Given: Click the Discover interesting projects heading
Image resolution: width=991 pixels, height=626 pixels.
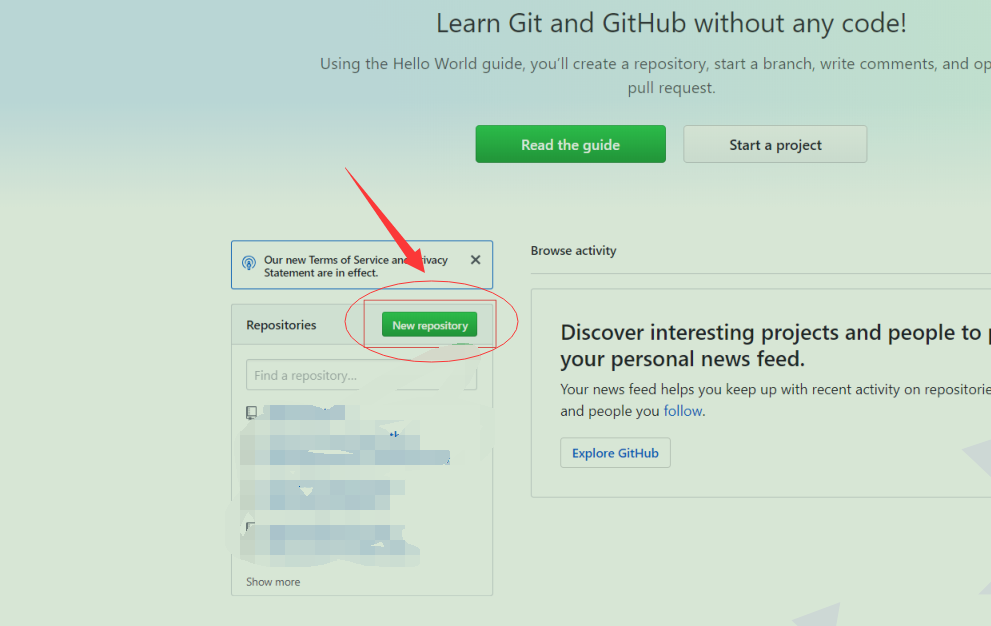Looking at the screenshot, I should pyautogui.click(x=775, y=345).
